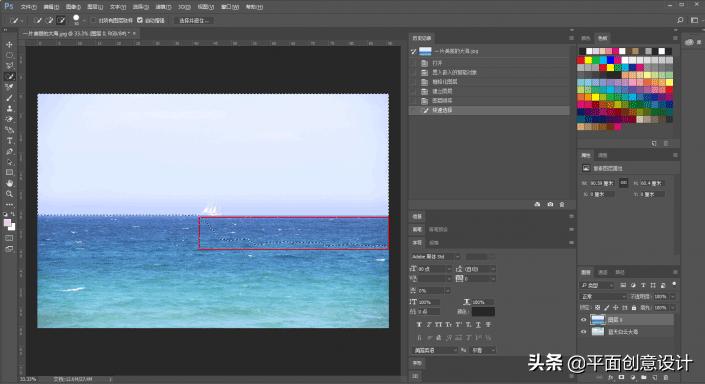Create new group folder icon in Layers panel
The image size is (705, 384).
[644, 377]
